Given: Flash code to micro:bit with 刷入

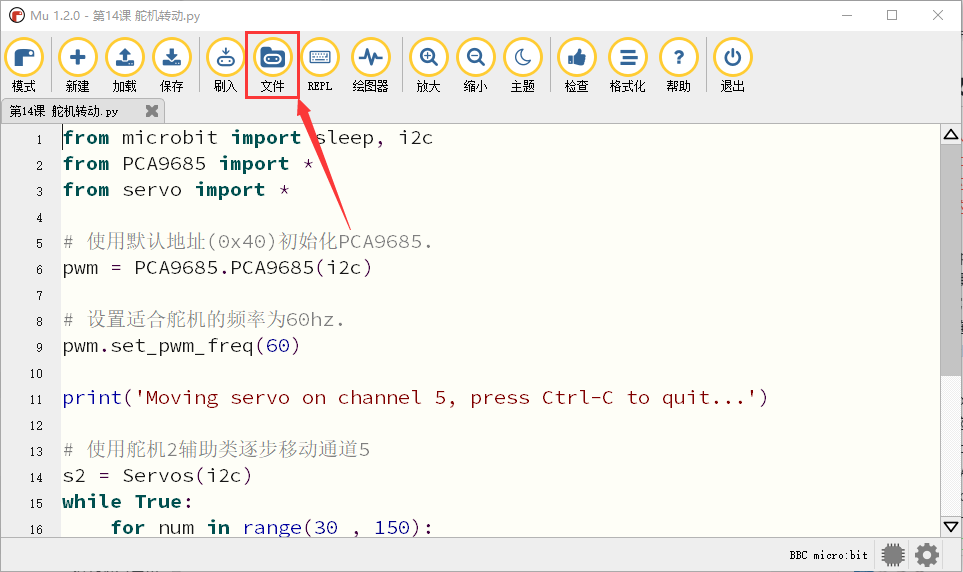Looking at the screenshot, I should (225, 65).
